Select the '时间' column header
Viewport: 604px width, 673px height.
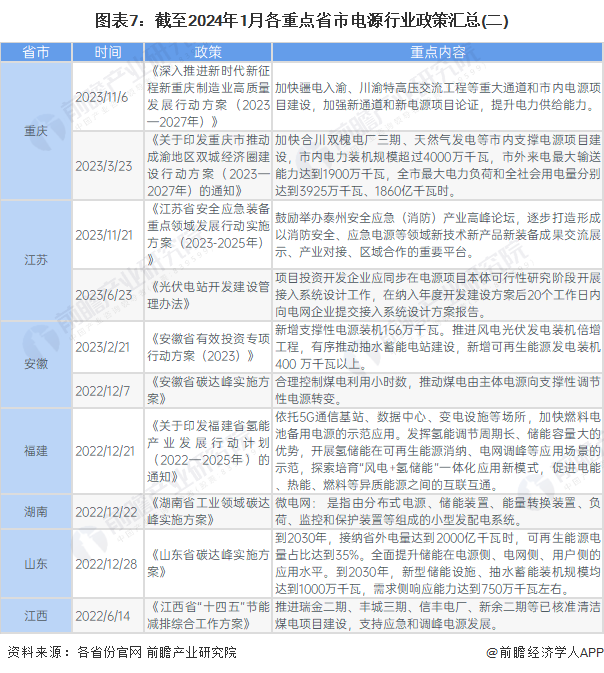tap(108, 52)
